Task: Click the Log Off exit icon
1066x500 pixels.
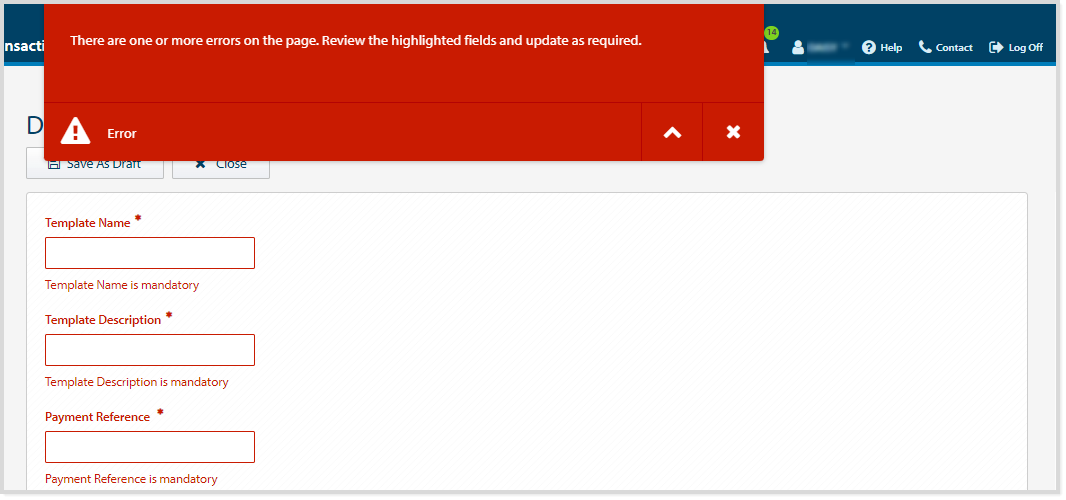Action: click(996, 47)
